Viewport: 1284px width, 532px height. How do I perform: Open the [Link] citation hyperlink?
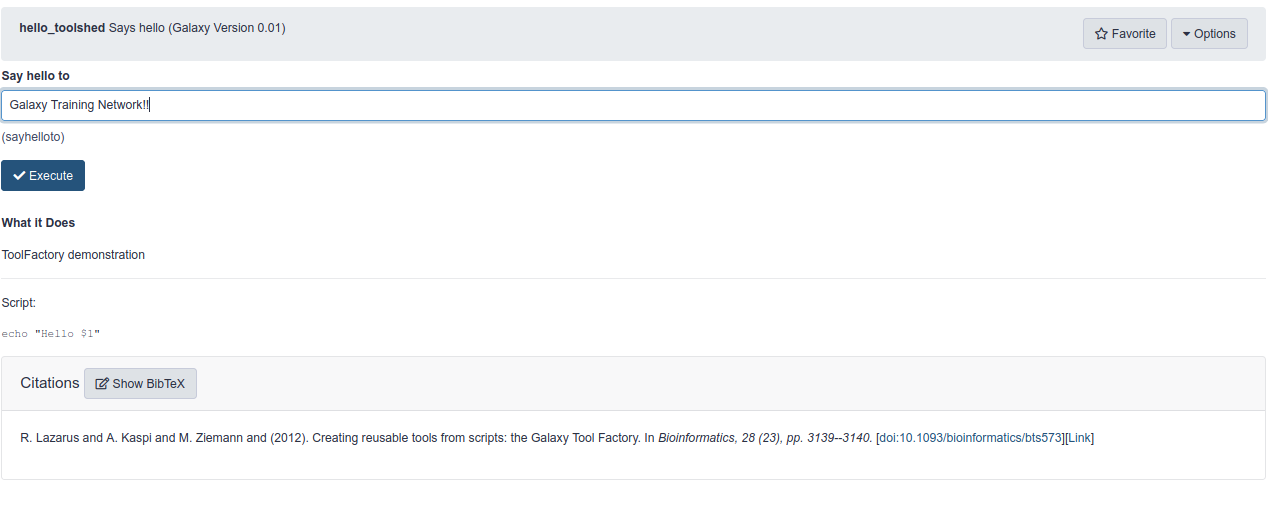(1079, 438)
